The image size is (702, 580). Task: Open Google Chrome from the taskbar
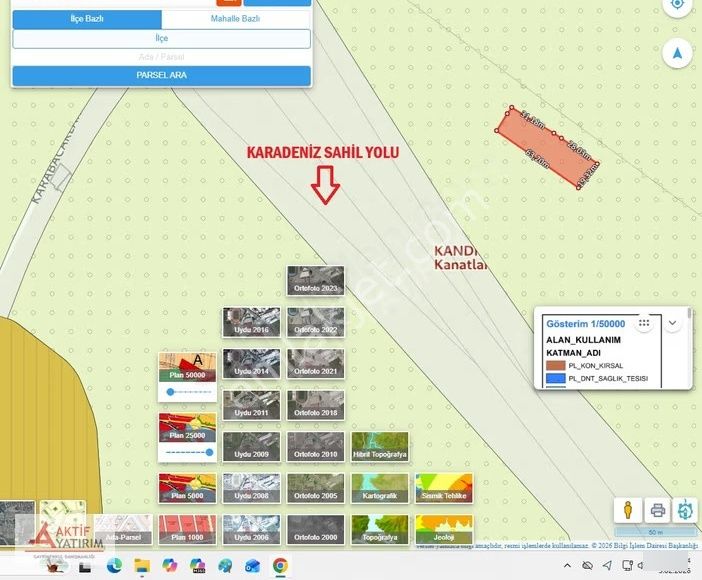pos(280,566)
